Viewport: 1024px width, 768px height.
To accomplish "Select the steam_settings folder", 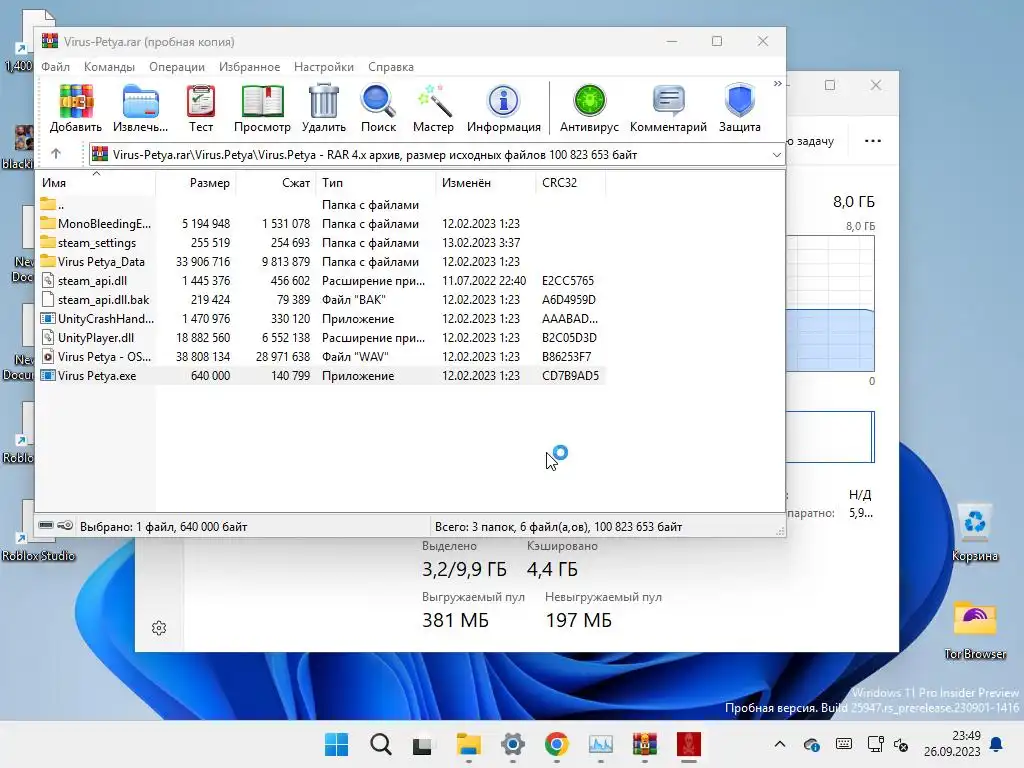I will (320, 242).
